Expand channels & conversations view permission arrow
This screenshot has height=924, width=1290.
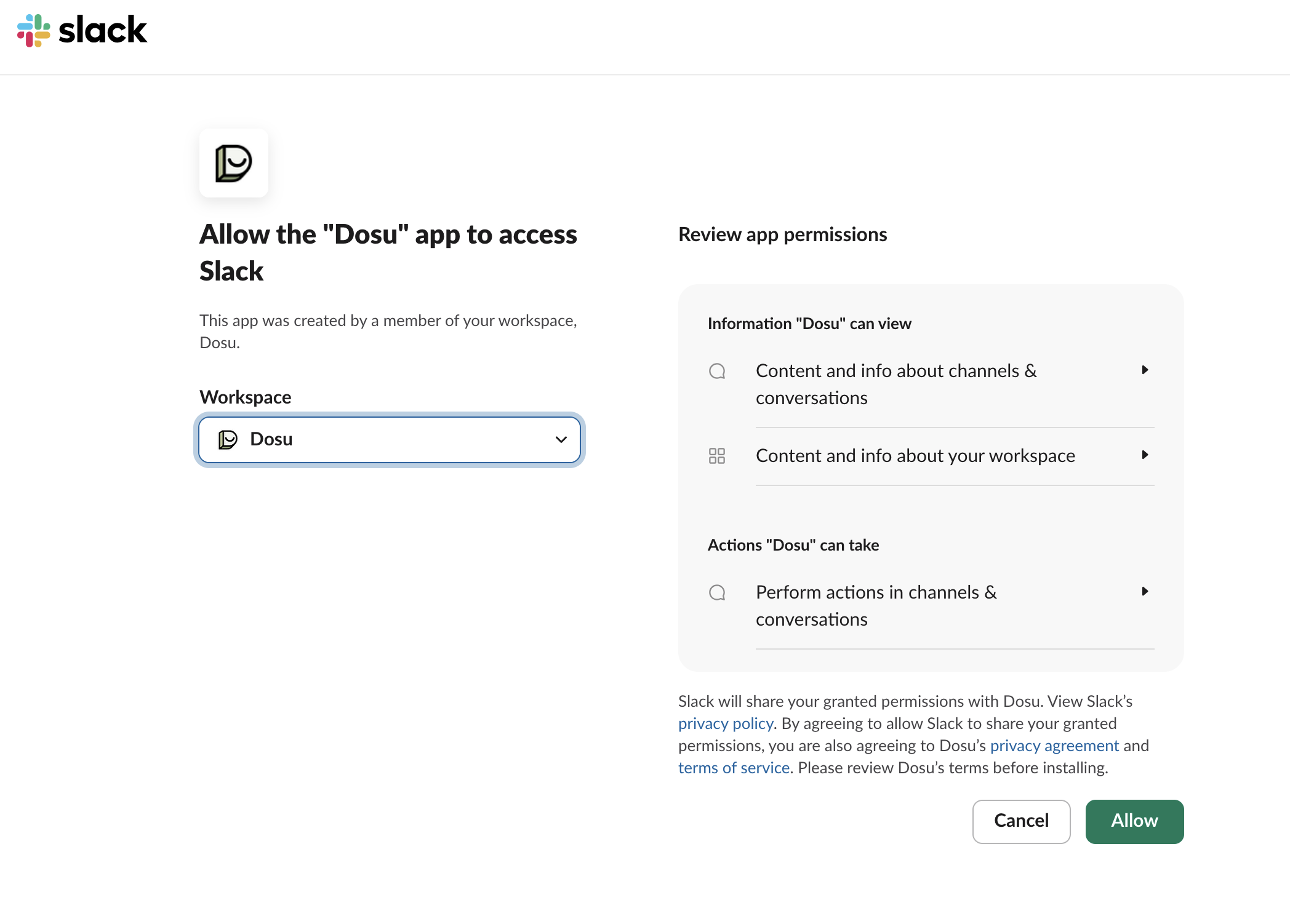click(1145, 370)
